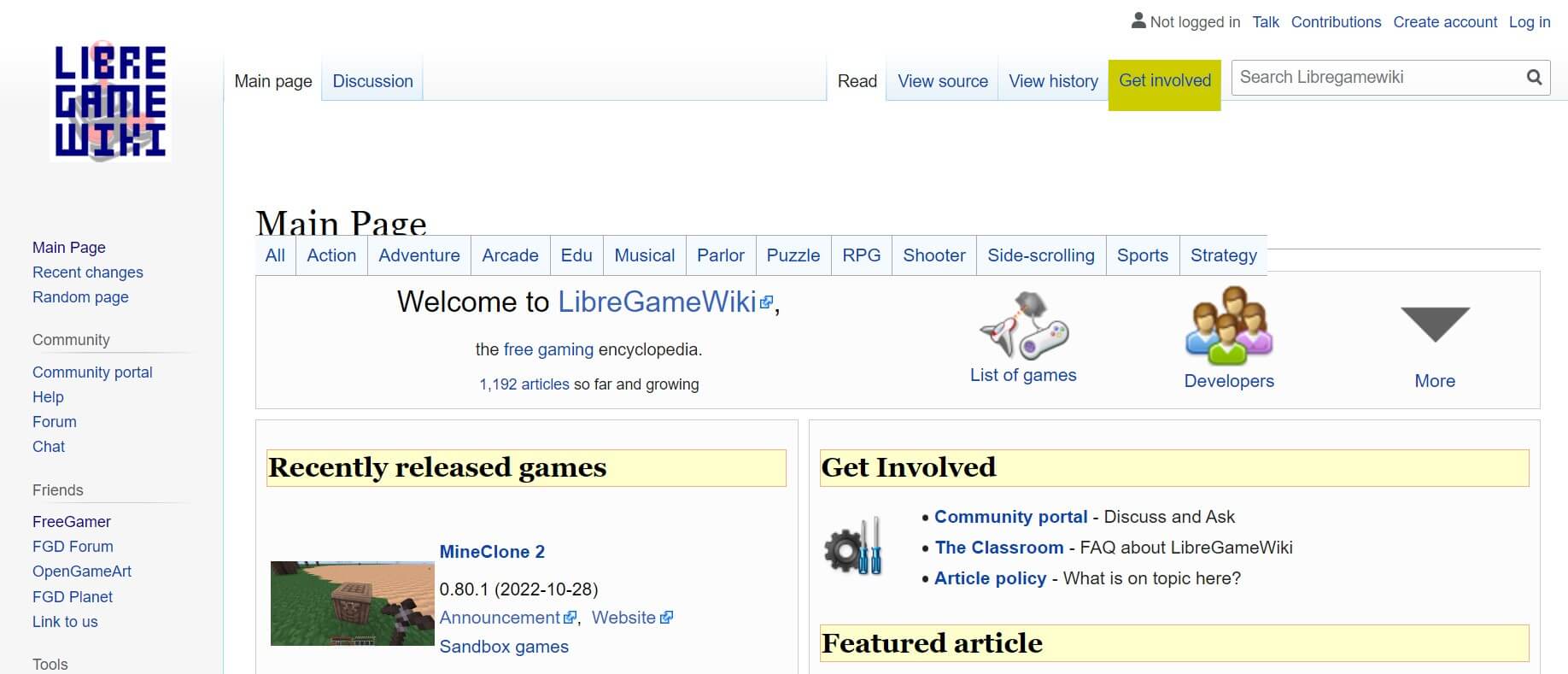This screenshot has height=674, width=1568.
Task: Click the user icon beside Not logged in
Action: pos(1138,21)
